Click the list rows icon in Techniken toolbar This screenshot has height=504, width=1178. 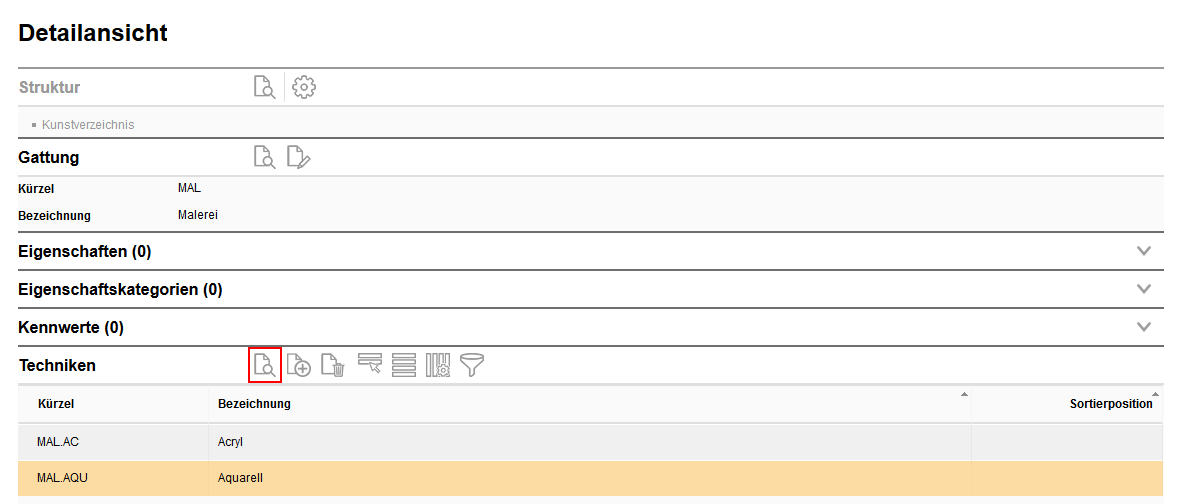pos(404,365)
